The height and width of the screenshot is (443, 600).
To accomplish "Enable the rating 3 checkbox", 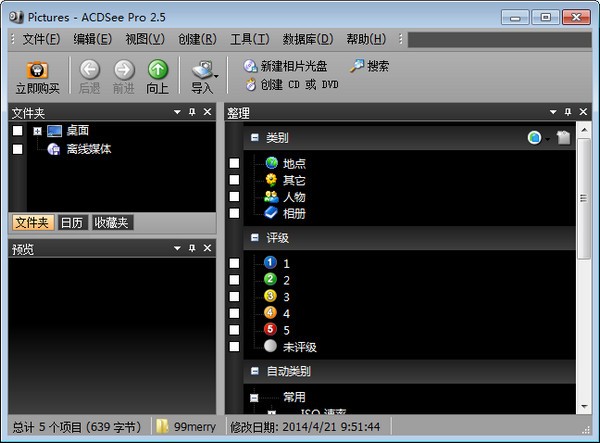I will pyautogui.click(x=234, y=296).
